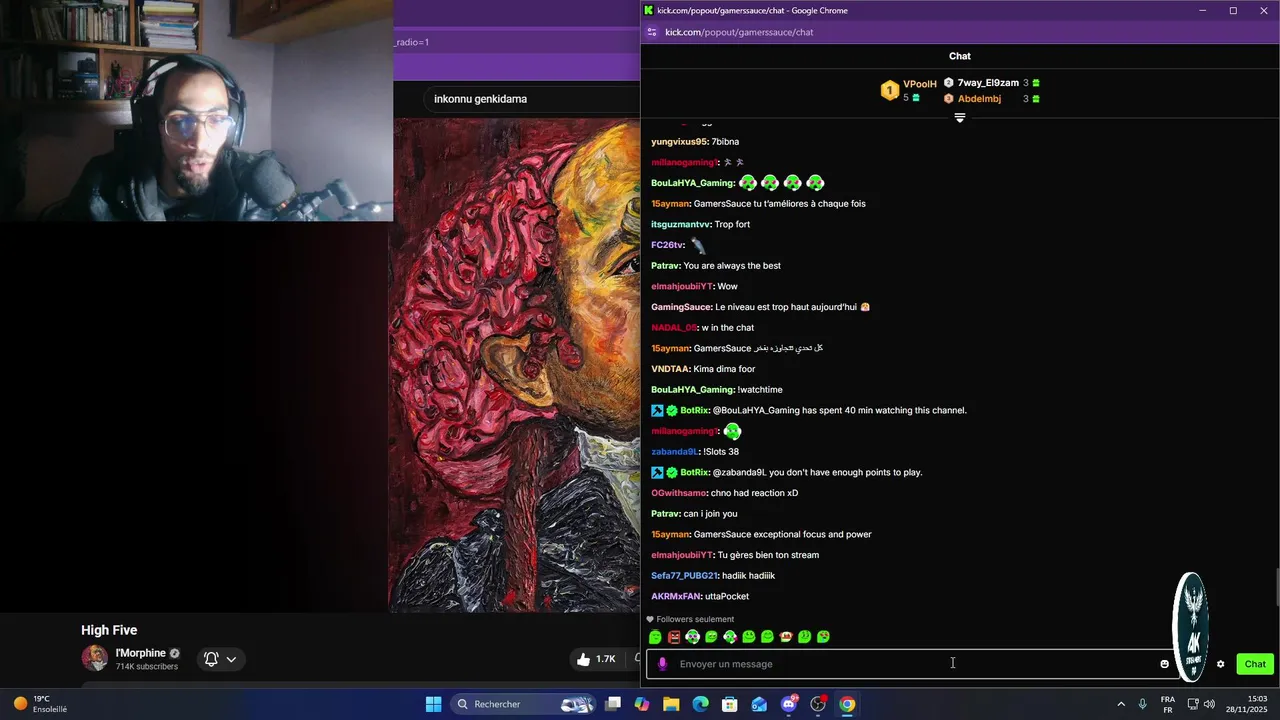This screenshot has width=1280, height=720.
Task: Open Microsoft Store from the taskbar
Action: 730,704
